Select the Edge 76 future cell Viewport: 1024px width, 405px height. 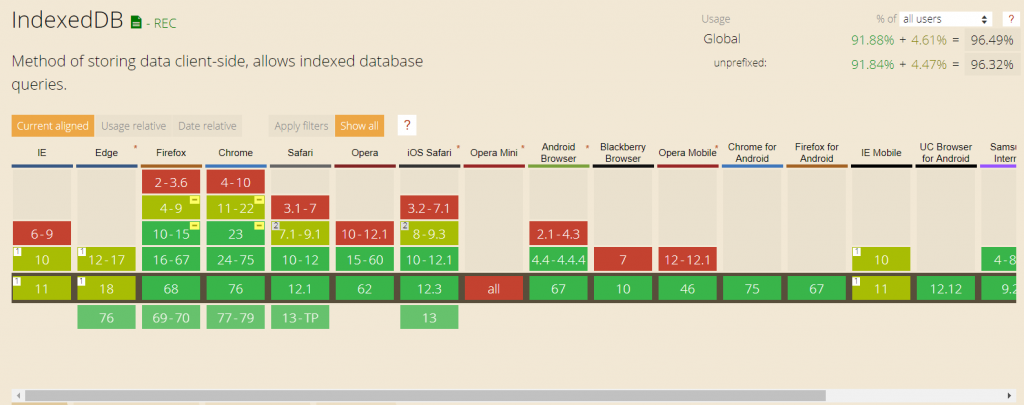pyautogui.click(x=106, y=317)
